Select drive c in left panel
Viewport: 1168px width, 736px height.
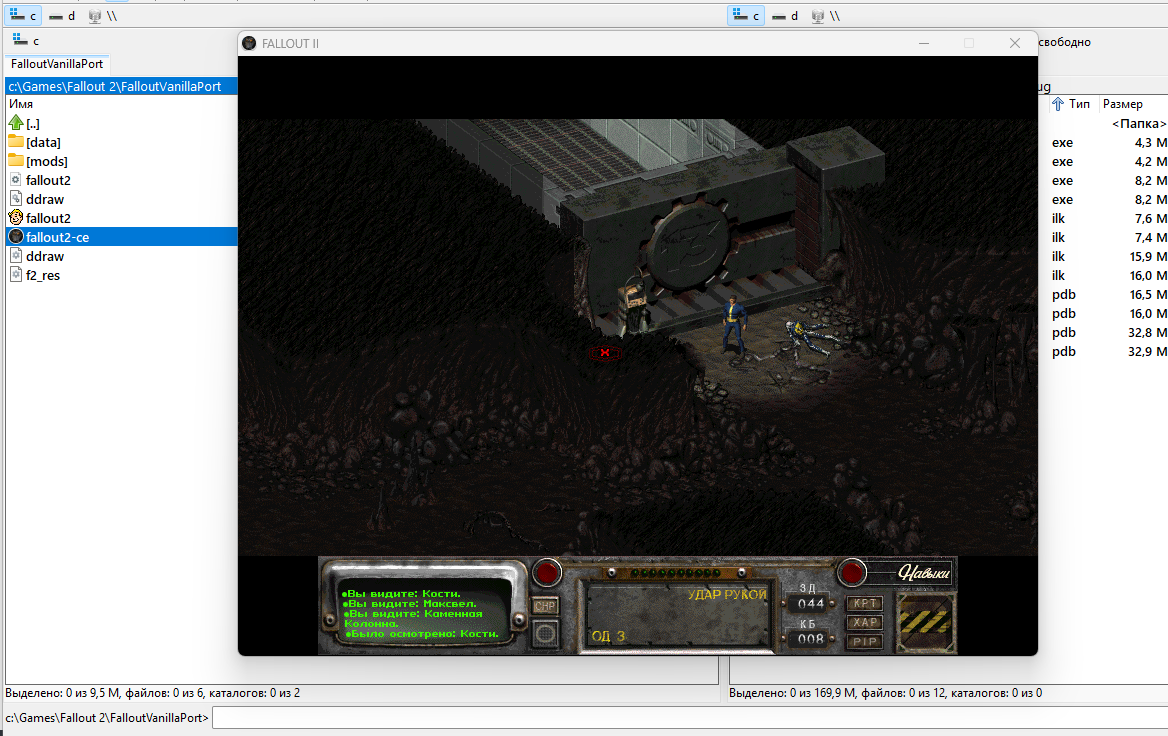[x=23, y=16]
